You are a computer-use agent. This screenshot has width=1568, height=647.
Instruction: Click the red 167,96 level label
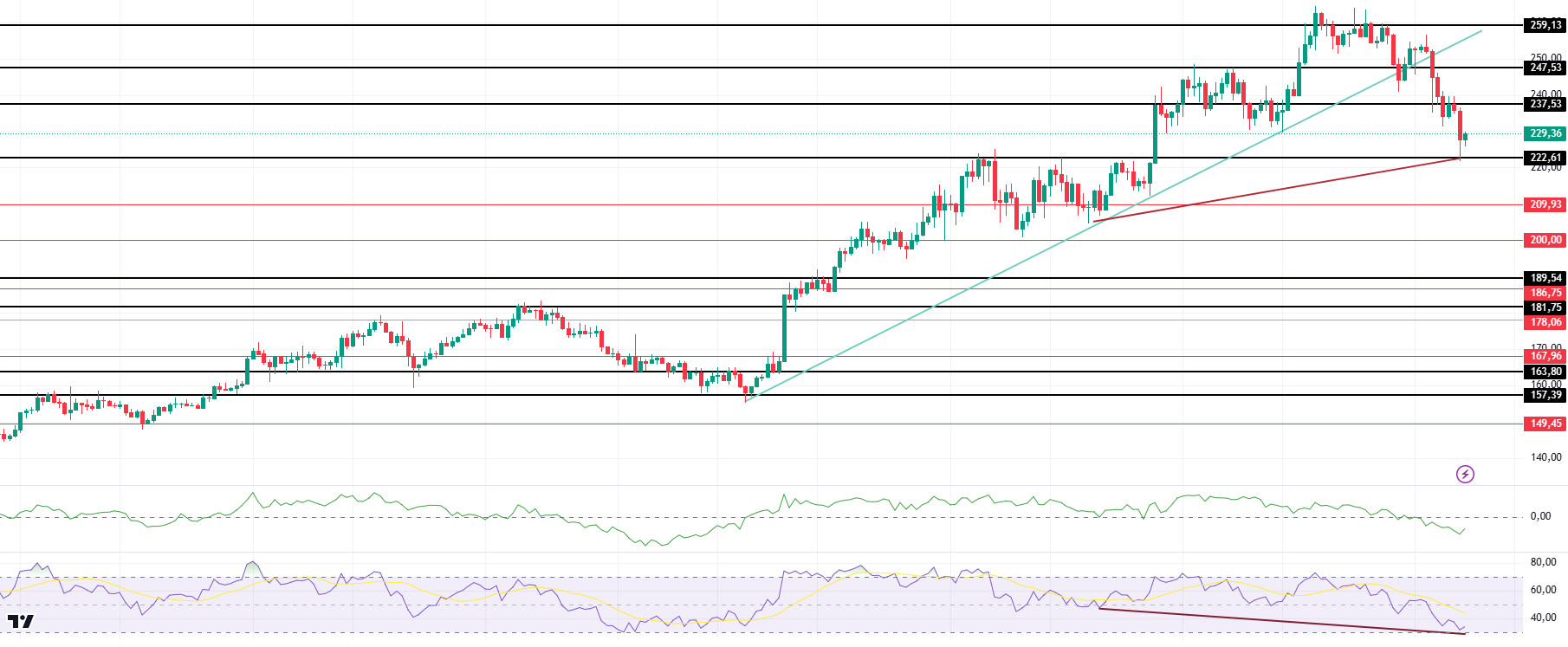1545,356
